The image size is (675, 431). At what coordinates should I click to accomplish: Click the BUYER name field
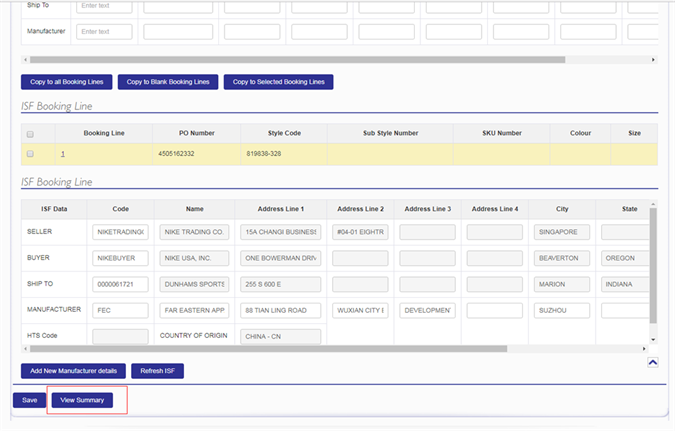(192, 258)
